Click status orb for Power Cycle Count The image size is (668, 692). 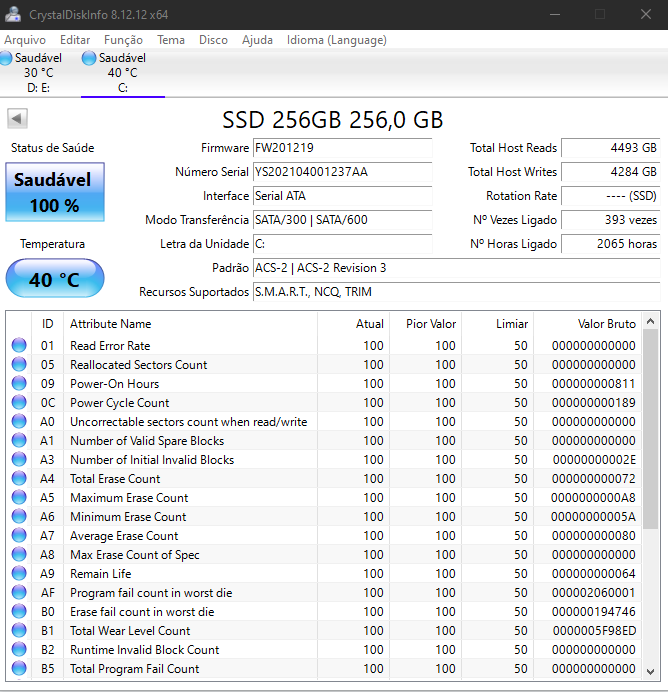(x=19, y=402)
